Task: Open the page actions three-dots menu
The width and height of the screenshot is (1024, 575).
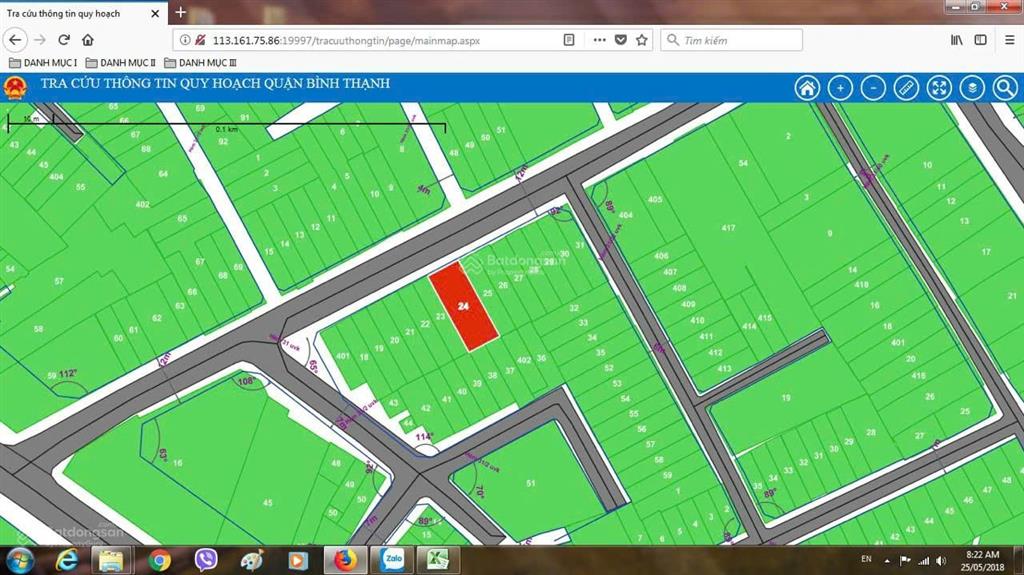Action: click(599, 40)
